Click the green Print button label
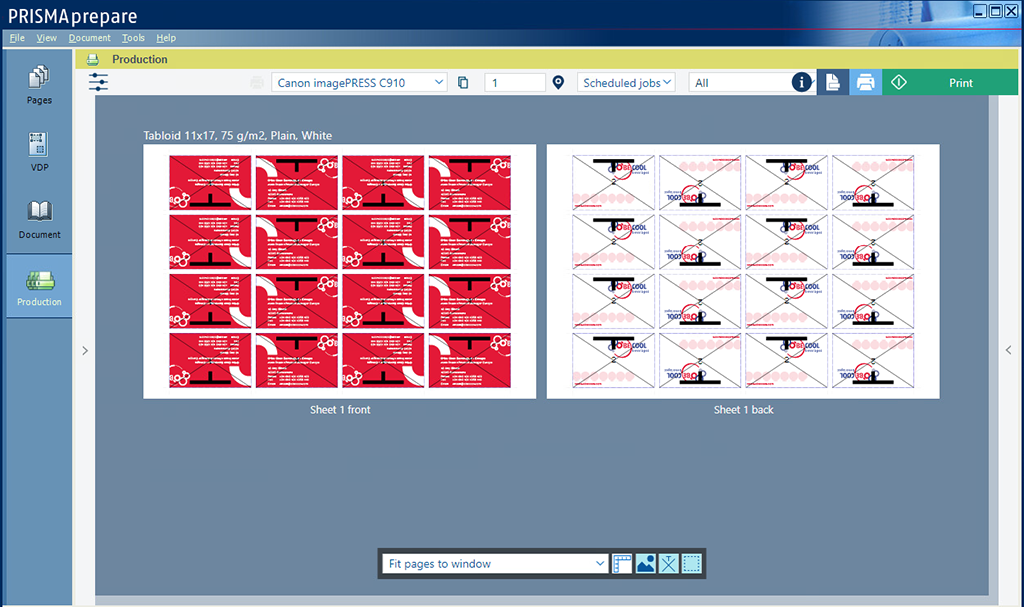This screenshot has width=1024, height=607. tap(961, 83)
